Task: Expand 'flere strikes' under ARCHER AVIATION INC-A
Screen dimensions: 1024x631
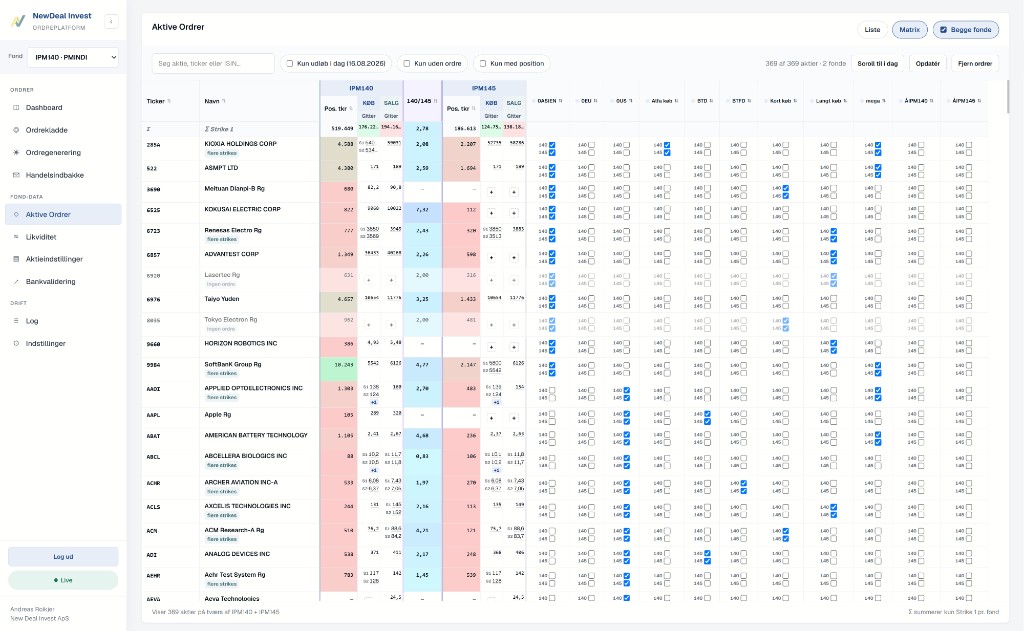Action: [x=222, y=491]
